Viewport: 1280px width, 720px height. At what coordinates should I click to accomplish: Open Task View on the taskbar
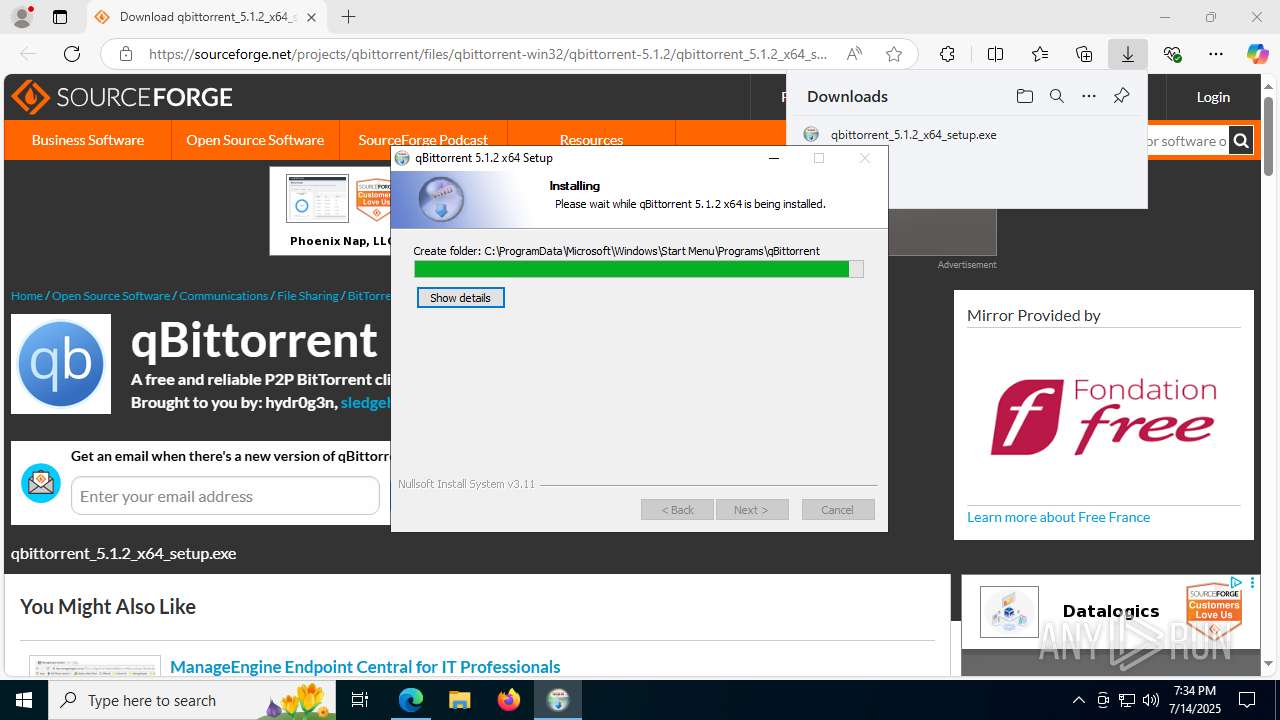[x=360, y=700]
